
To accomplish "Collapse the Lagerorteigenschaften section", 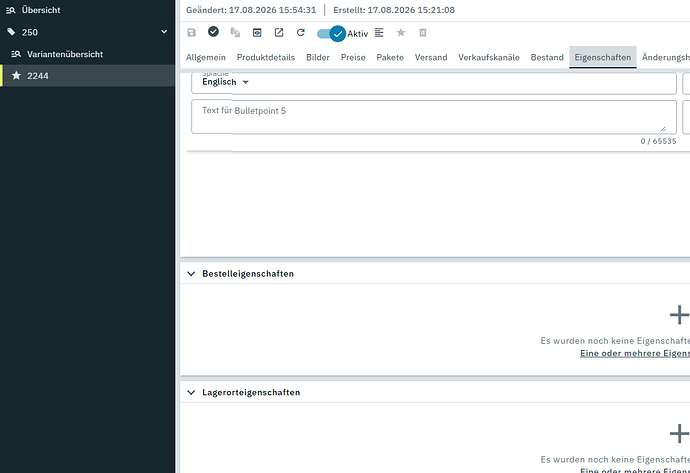I will [191, 392].
